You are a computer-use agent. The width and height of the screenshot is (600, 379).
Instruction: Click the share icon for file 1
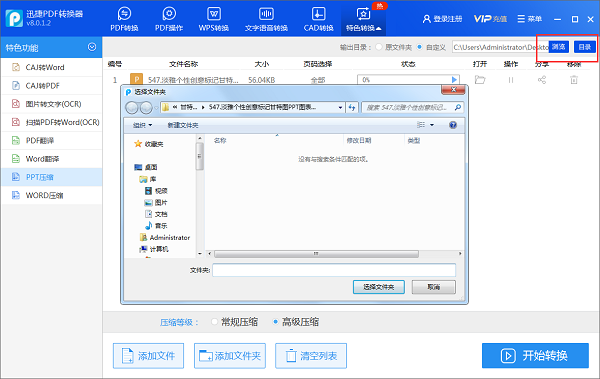tap(542, 80)
